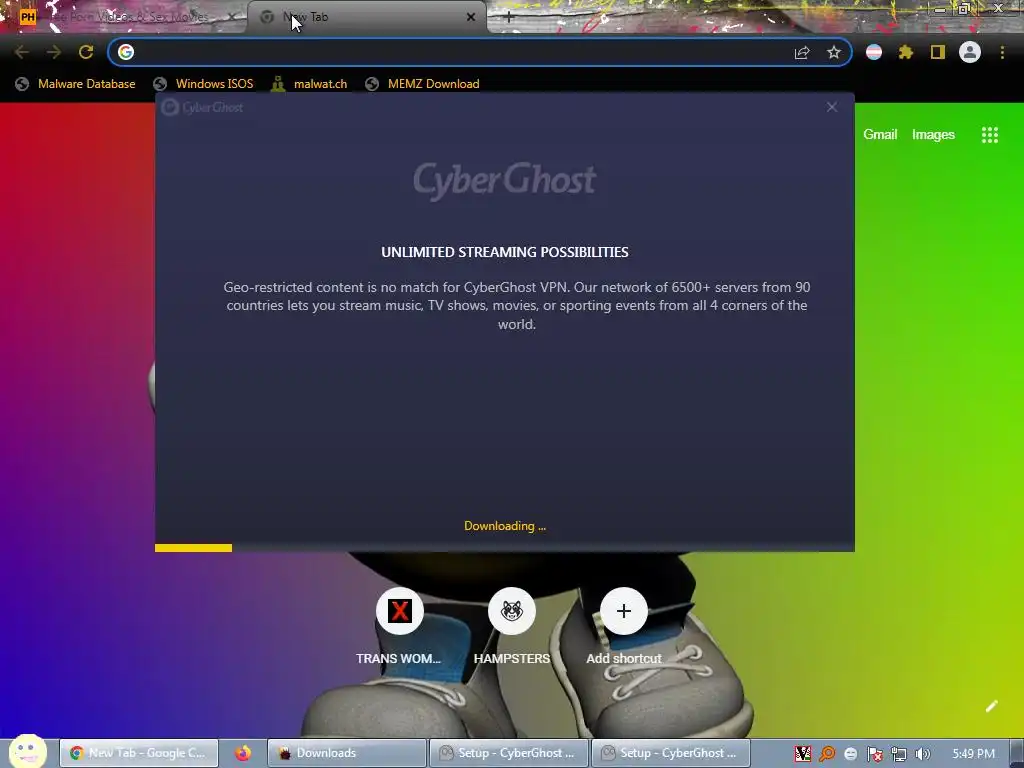Toggle the Chrome side panel
The width and height of the screenshot is (1024, 768).
coord(938,52)
